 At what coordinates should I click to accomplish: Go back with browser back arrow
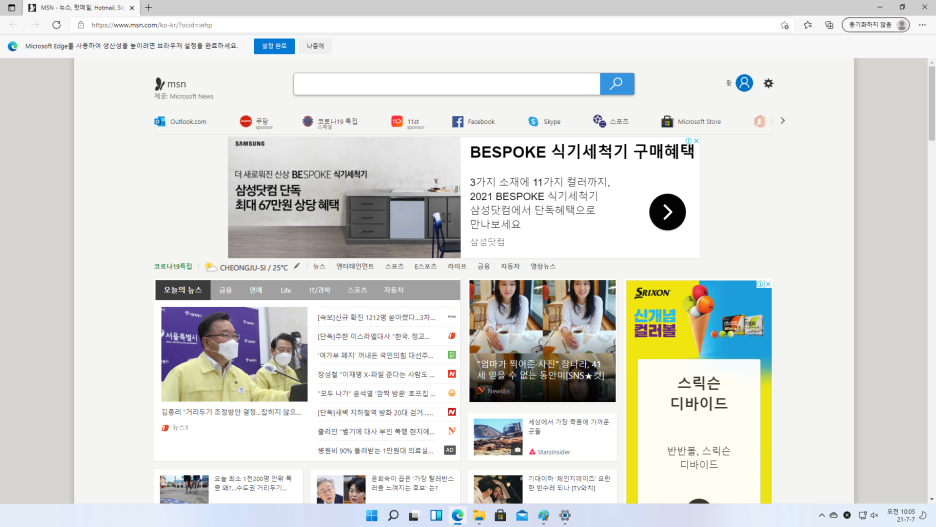click(14, 25)
